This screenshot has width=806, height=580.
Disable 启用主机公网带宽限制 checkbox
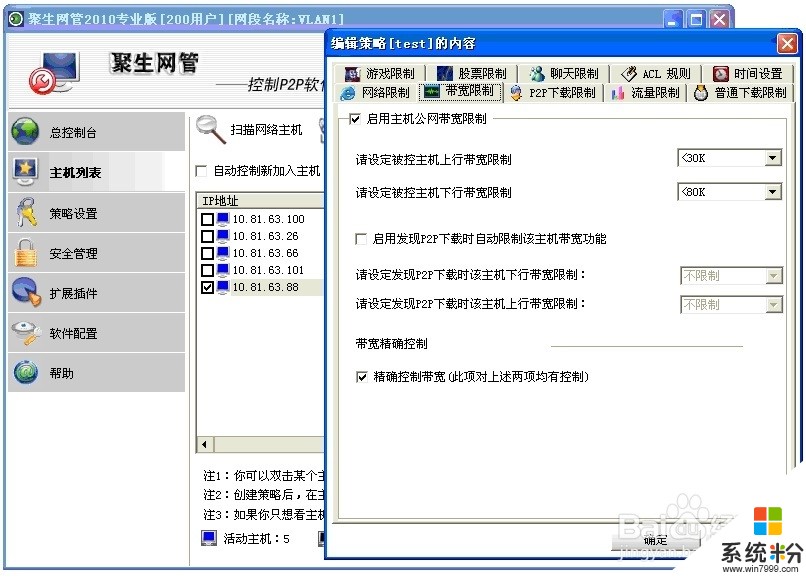[x=354, y=119]
